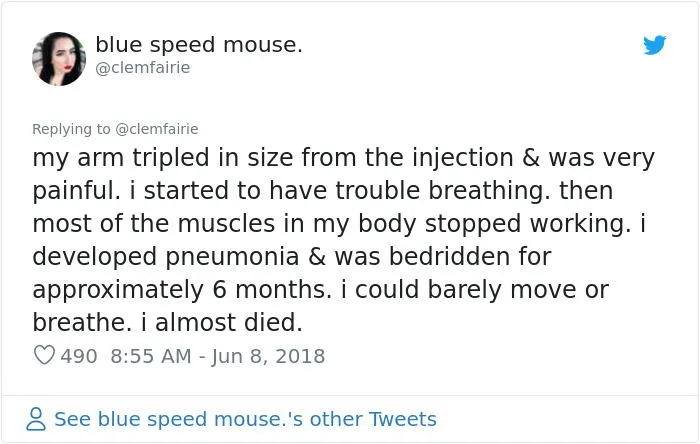Open the blue speed mouse profile picture
The image size is (700, 444).
click(x=59, y=58)
